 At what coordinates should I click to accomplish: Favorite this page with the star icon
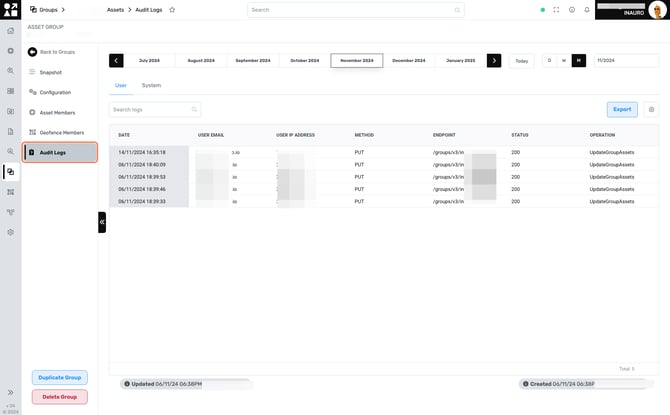172,9
